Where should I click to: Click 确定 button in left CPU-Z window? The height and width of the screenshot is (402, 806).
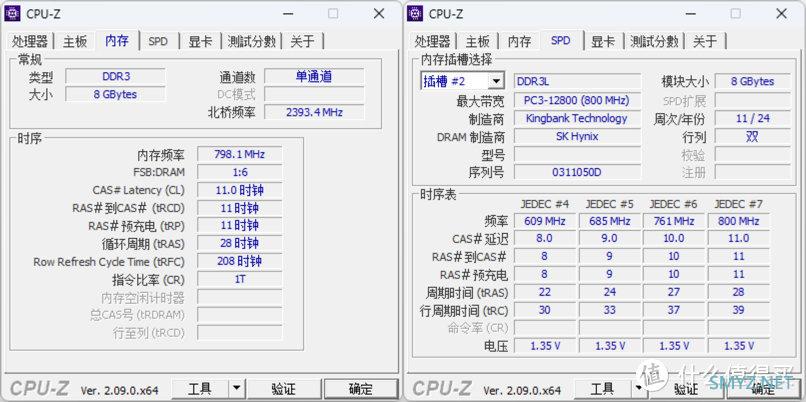click(361, 389)
